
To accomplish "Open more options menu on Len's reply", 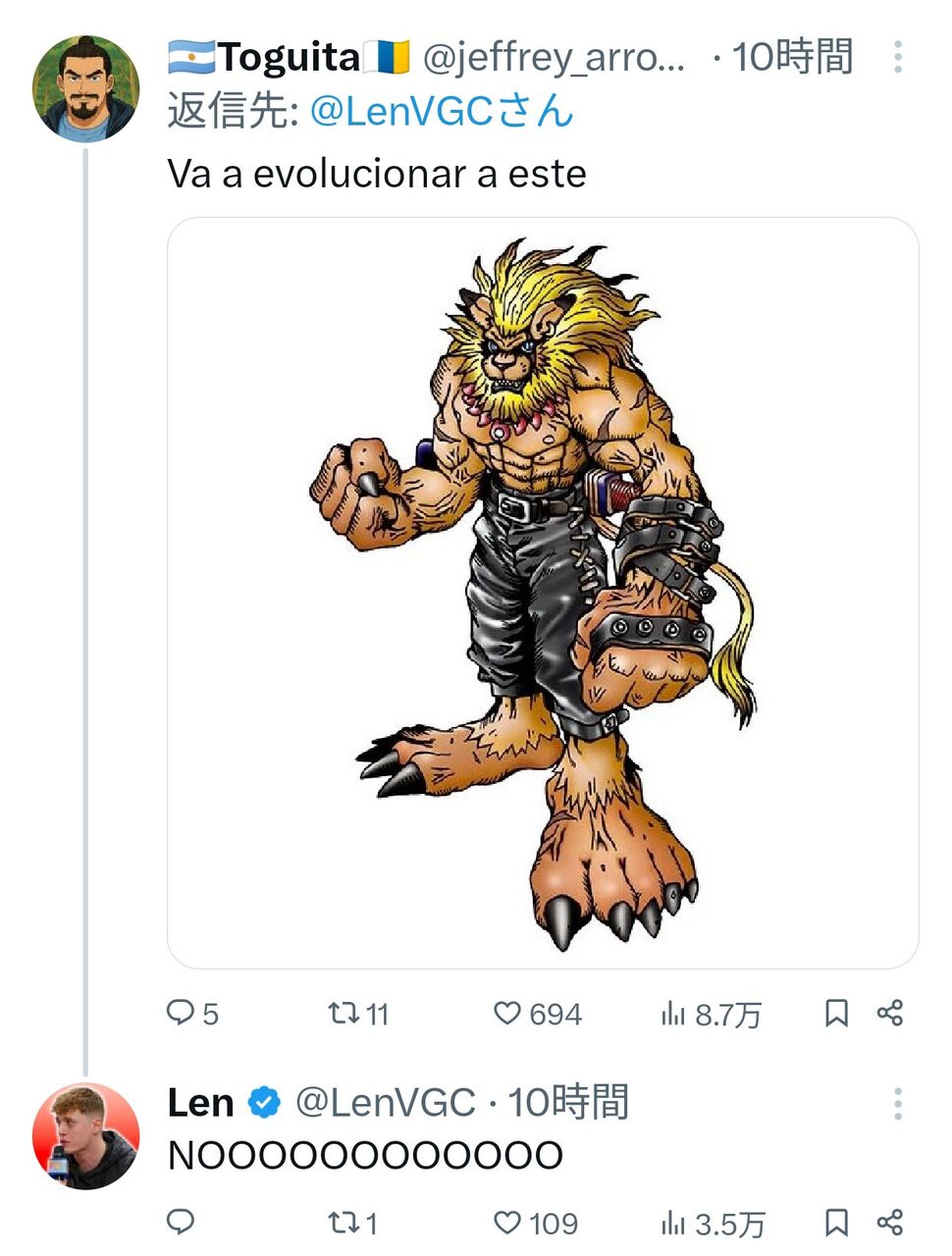I will (897, 1104).
